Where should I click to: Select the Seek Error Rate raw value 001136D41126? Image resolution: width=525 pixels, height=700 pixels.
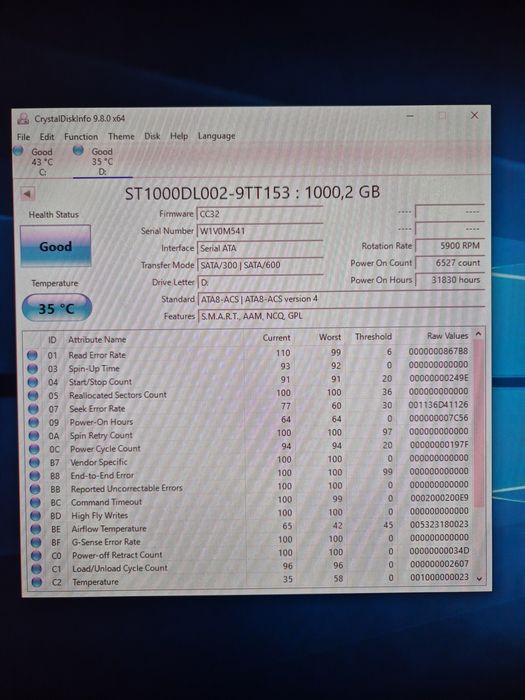click(438, 404)
